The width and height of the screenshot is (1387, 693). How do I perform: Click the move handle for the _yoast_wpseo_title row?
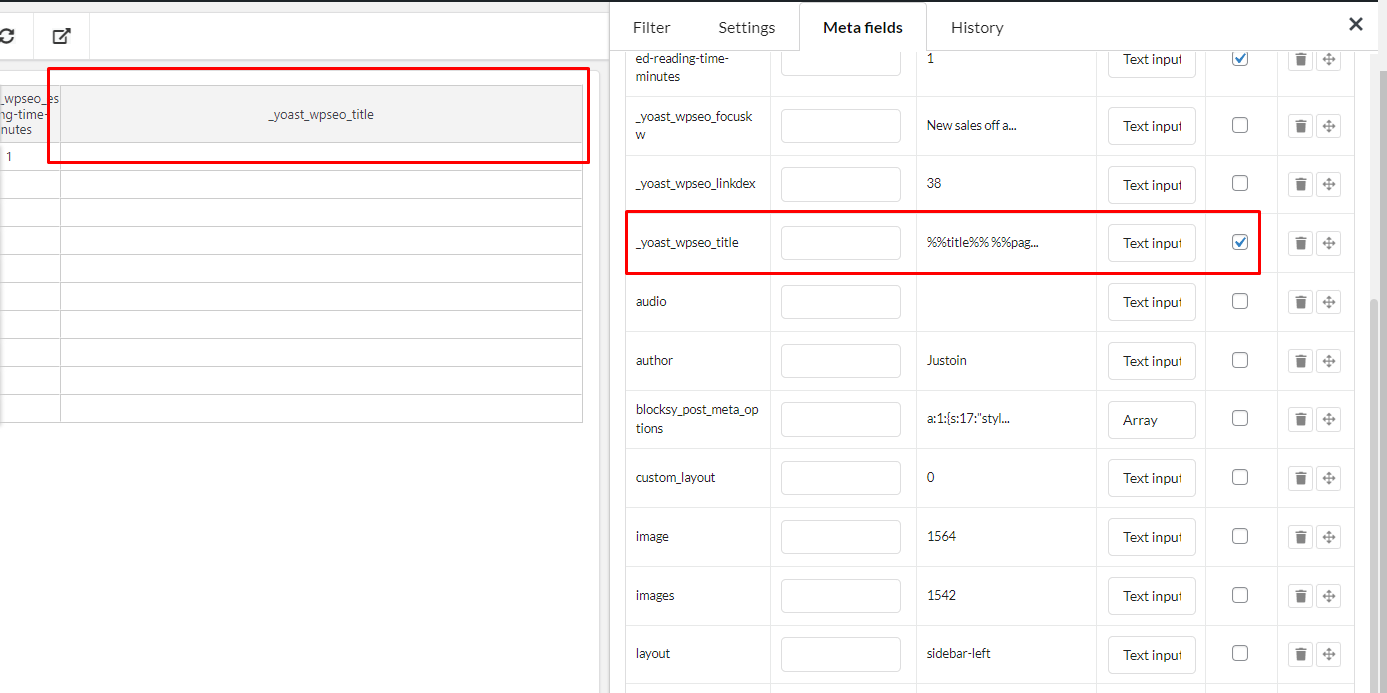(x=1329, y=243)
